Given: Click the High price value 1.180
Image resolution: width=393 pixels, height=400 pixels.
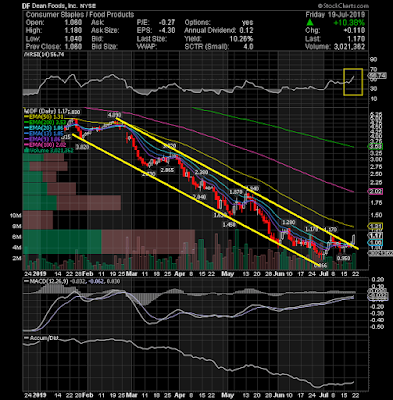Looking at the screenshot, I should (x=72, y=30).
